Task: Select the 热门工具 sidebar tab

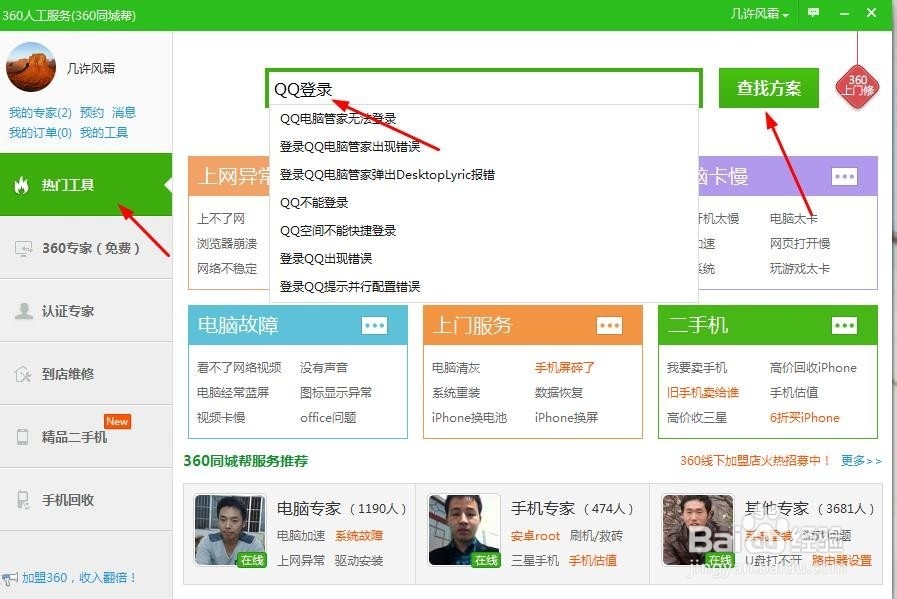Action: pyautogui.click(x=86, y=185)
